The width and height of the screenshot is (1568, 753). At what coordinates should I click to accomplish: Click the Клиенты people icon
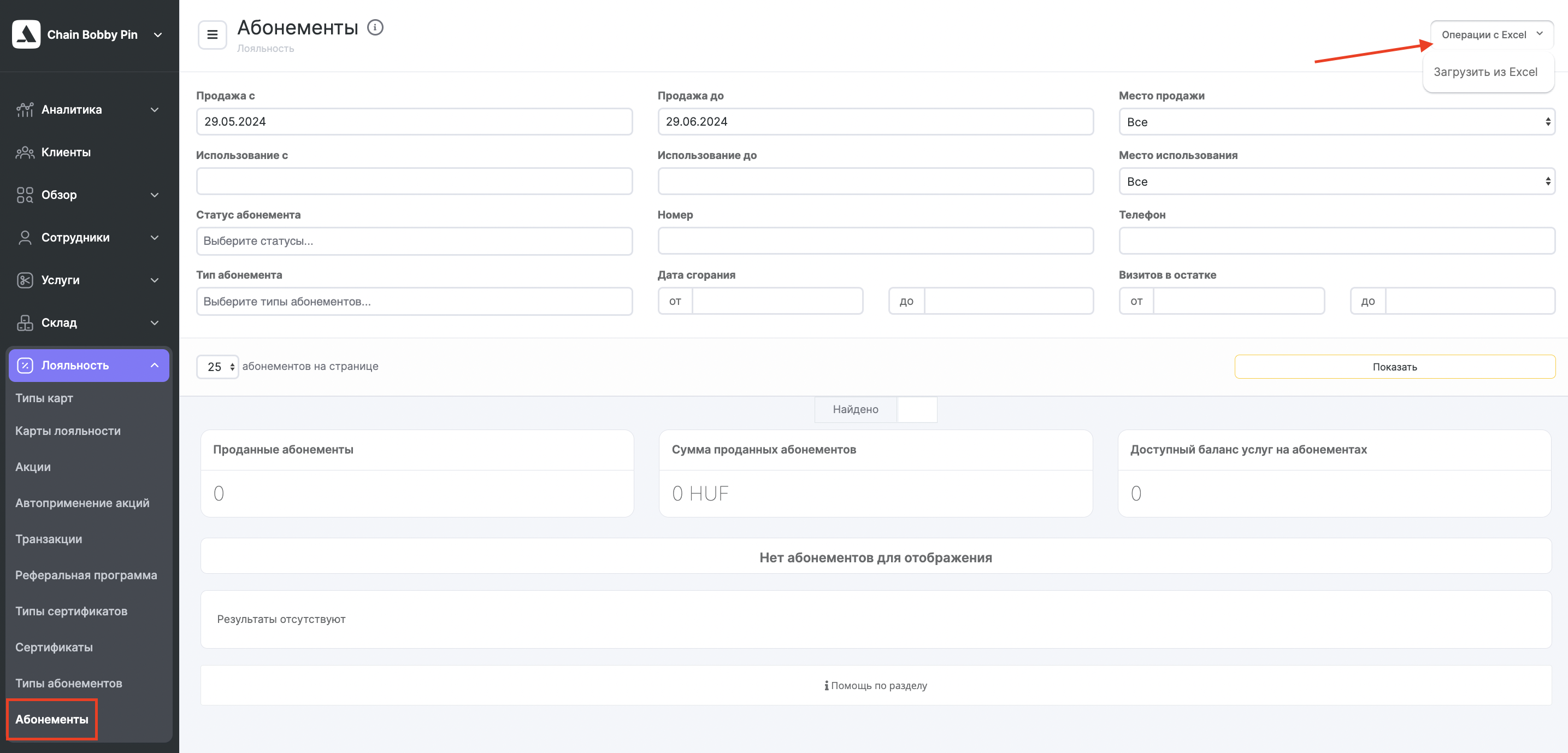click(x=25, y=152)
